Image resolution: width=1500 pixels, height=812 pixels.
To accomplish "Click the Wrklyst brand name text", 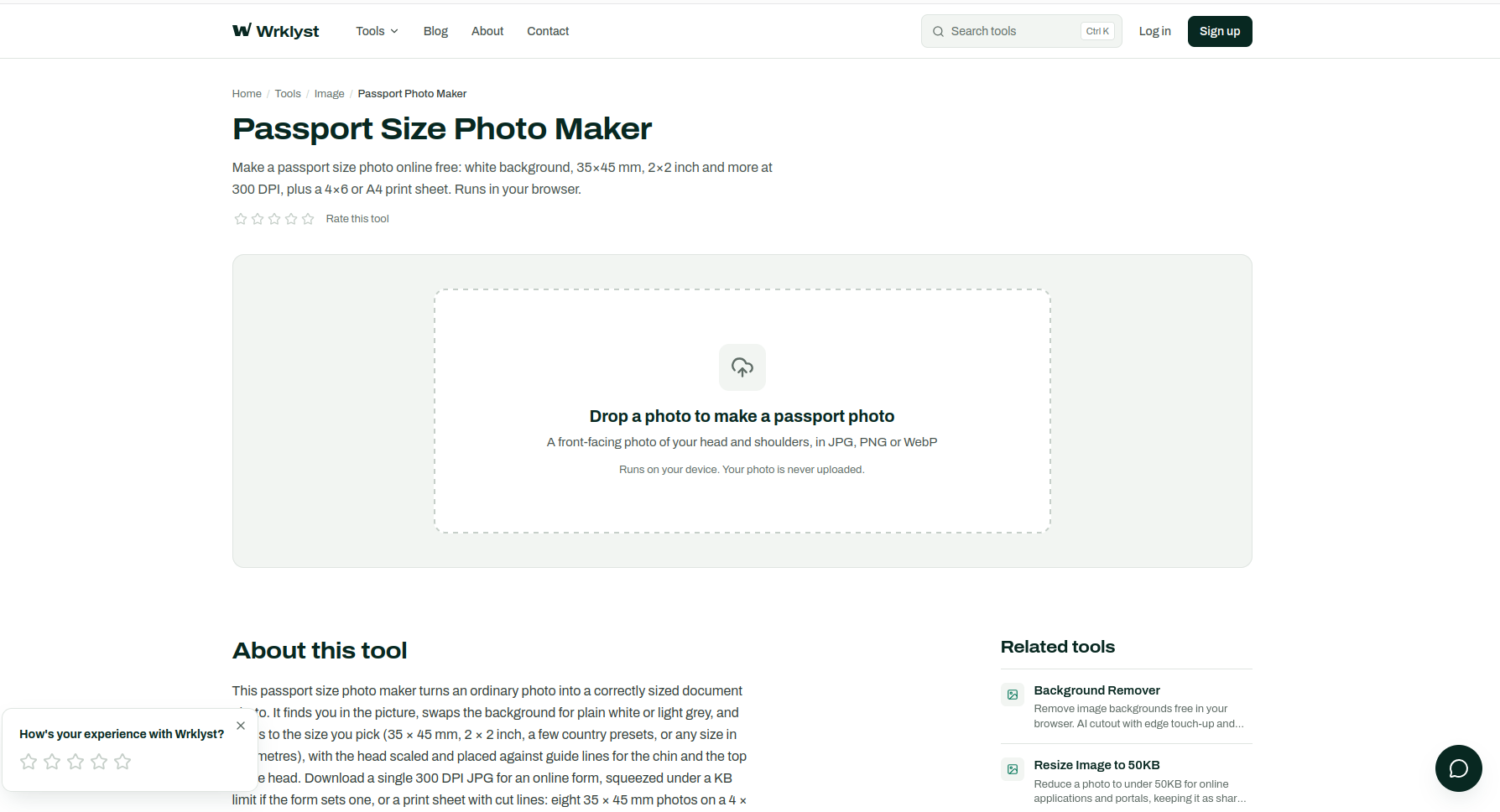I will (x=288, y=31).
